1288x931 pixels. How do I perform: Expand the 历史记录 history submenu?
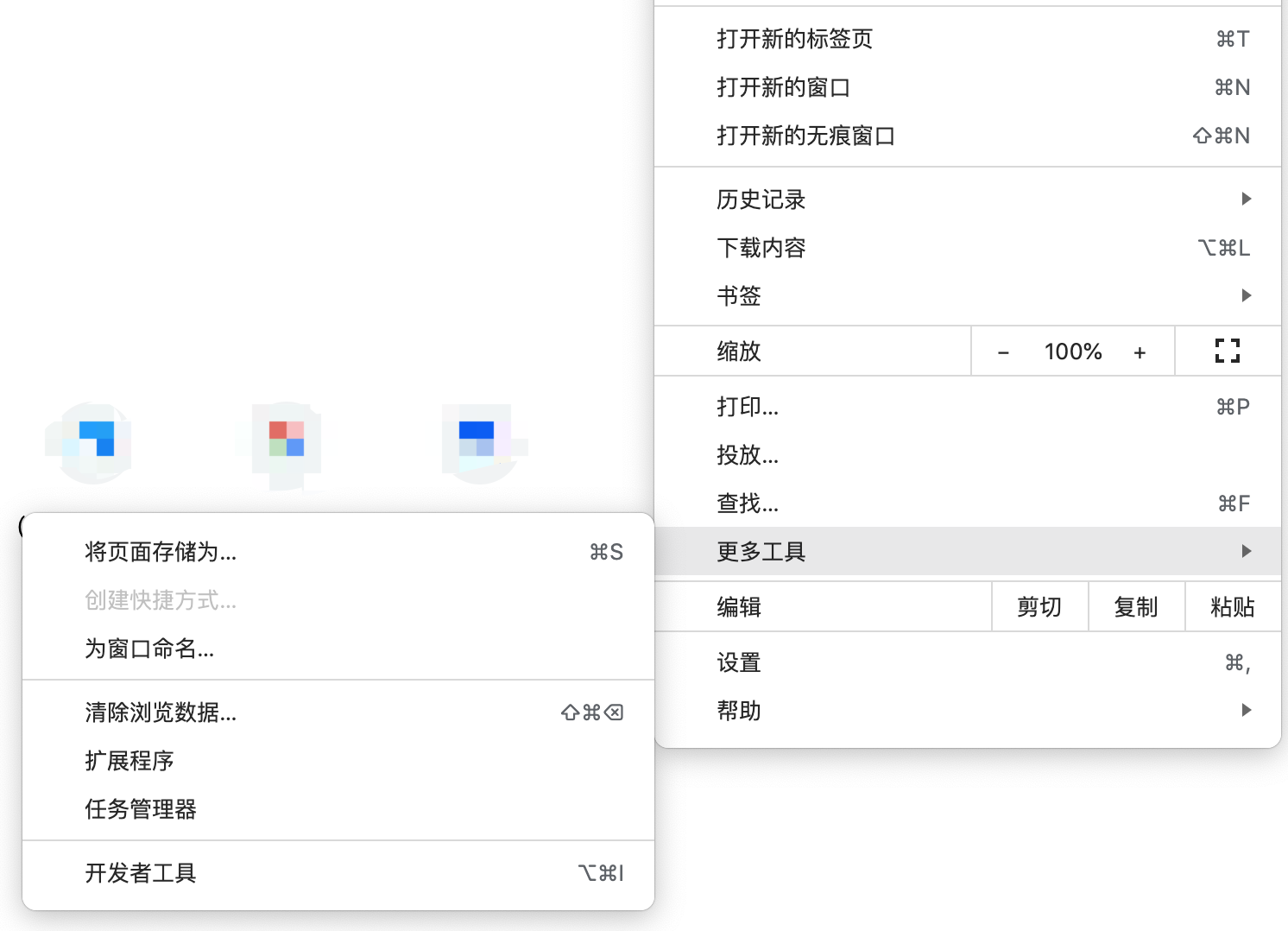click(x=967, y=199)
